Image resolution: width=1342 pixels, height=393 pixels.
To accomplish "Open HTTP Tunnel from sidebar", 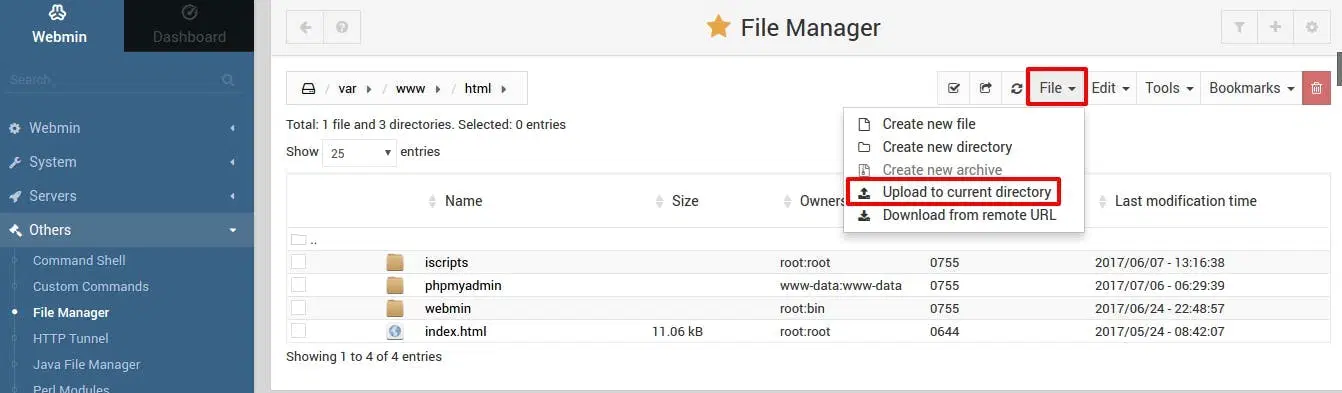I will (x=71, y=339).
